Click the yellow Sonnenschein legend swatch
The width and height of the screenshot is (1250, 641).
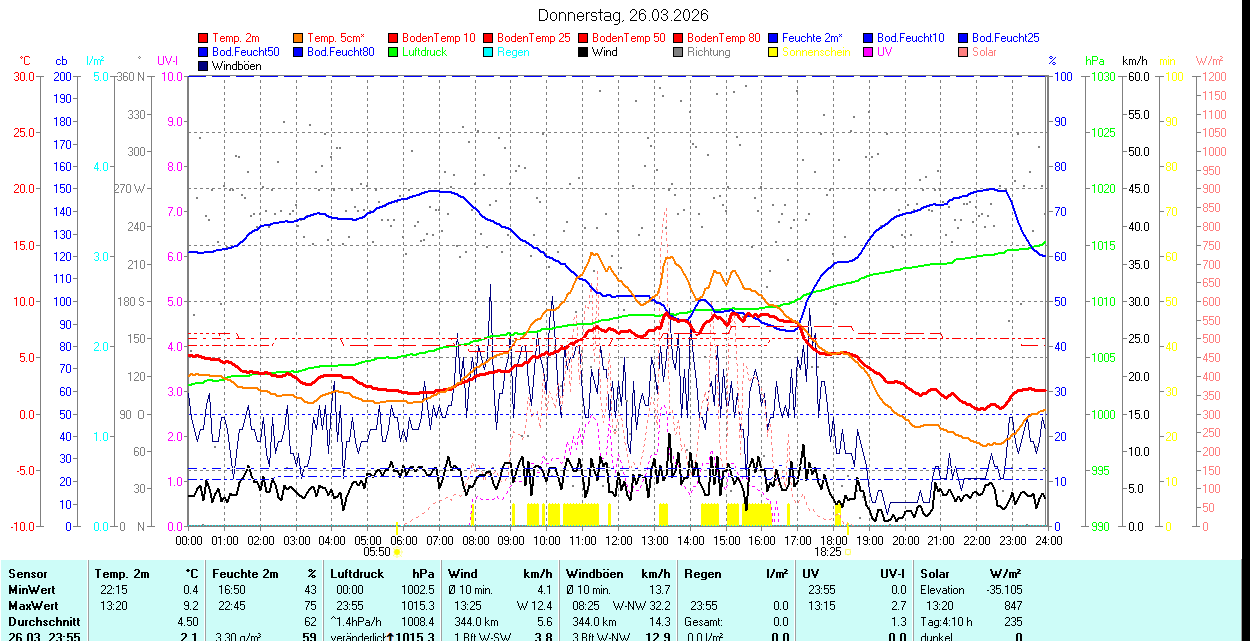[x=773, y=52]
